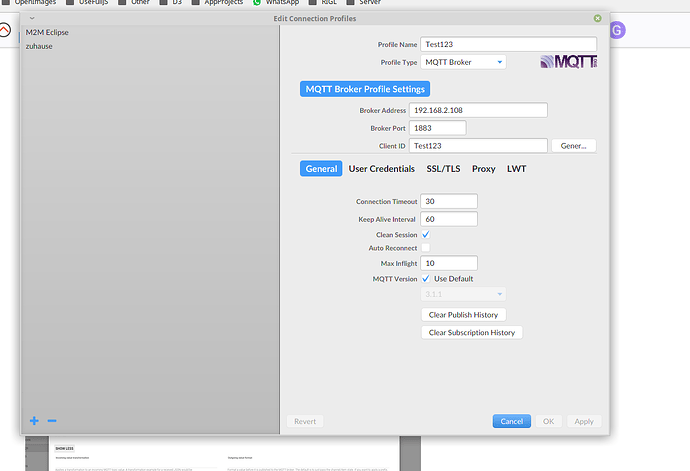Click the OK button

(548, 421)
